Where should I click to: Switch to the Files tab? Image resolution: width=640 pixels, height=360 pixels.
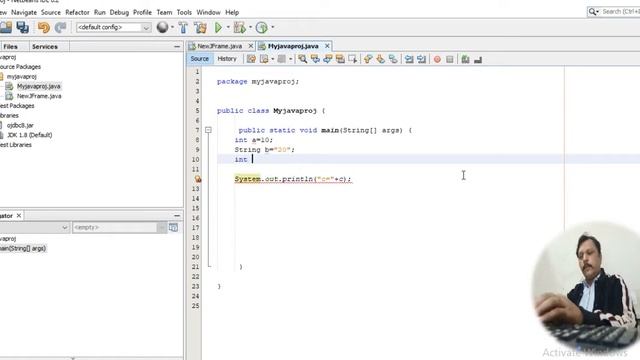(10, 47)
